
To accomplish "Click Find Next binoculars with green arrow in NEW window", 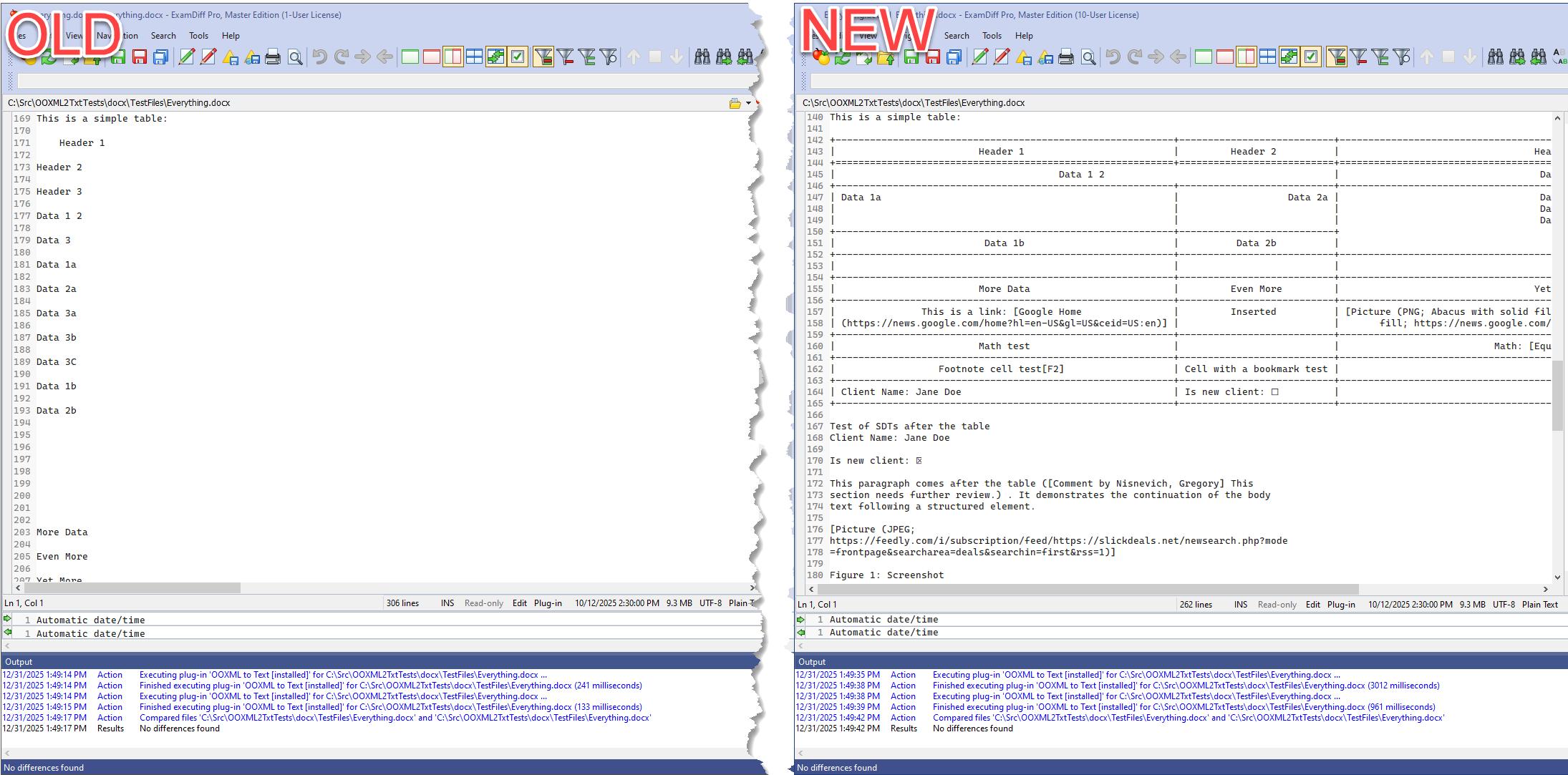I will pyautogui.click(x=1517, y=57).
